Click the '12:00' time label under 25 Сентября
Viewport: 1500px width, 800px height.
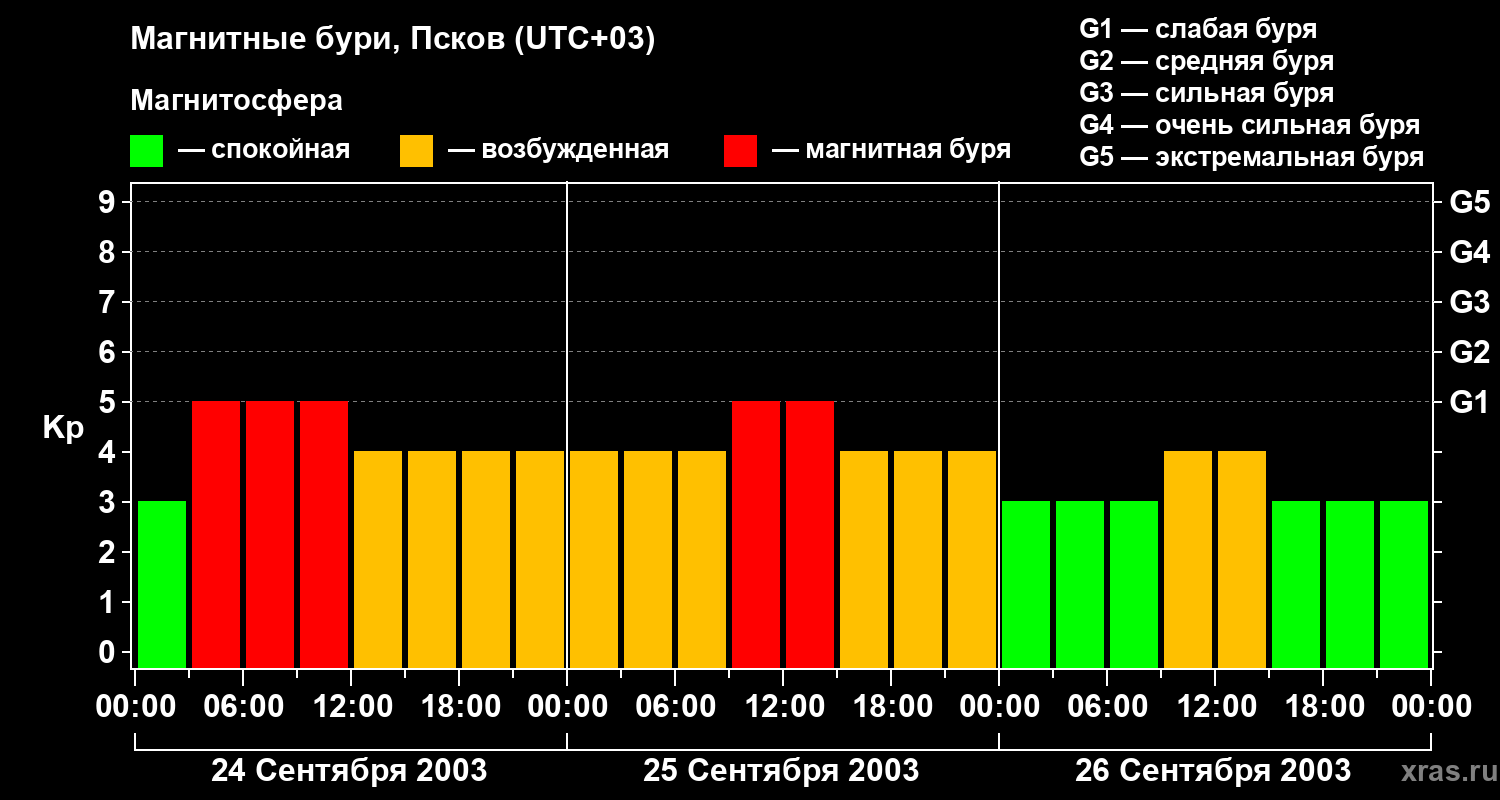coord(783,707)
